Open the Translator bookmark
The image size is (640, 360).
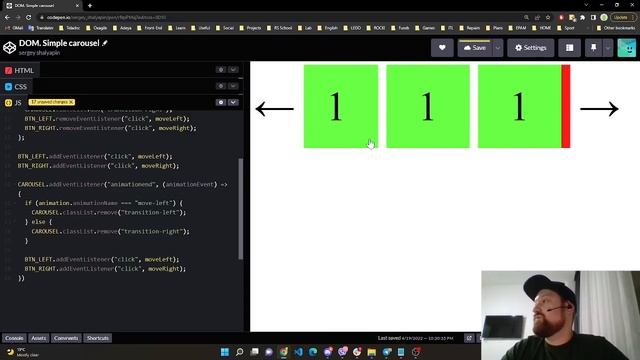(x=41, y=28)
